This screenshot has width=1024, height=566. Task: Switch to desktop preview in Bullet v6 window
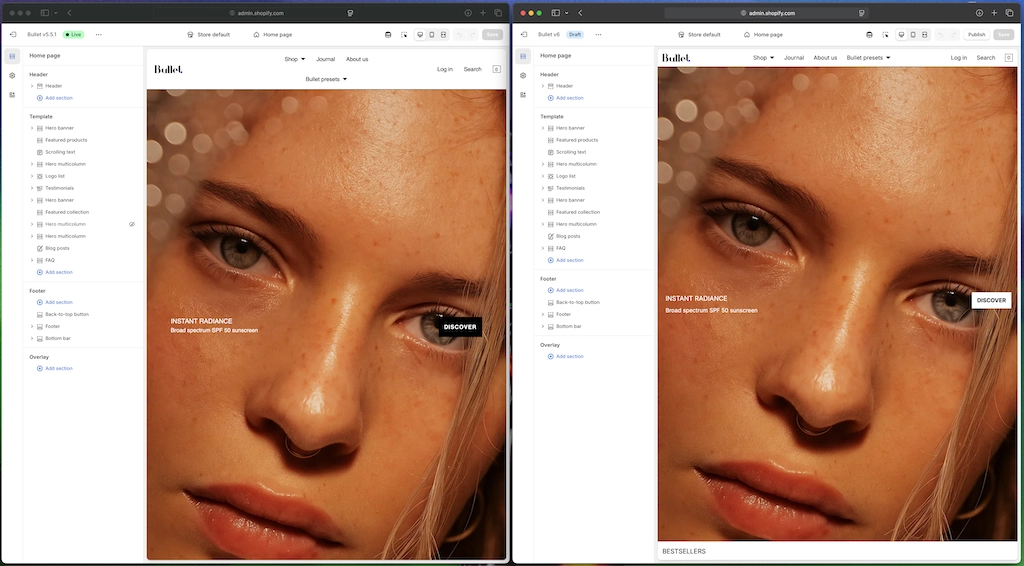pos(901,35)
